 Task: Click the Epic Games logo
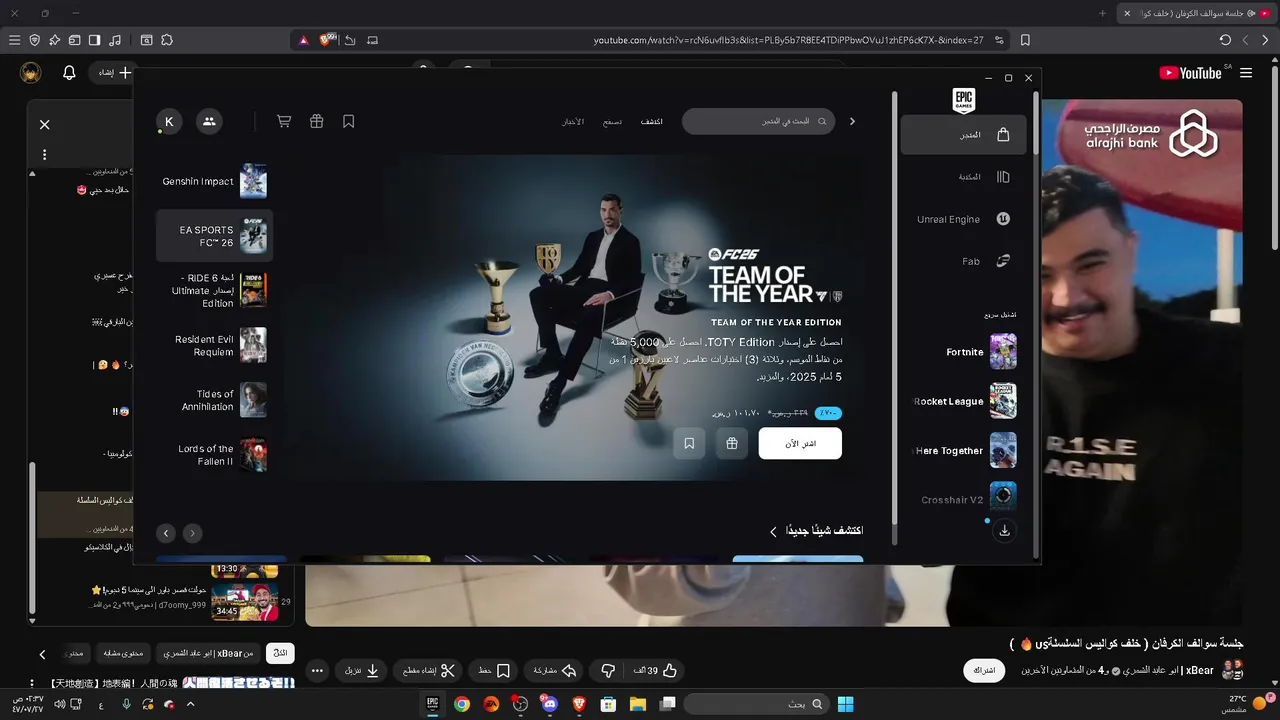click(964, 100)
